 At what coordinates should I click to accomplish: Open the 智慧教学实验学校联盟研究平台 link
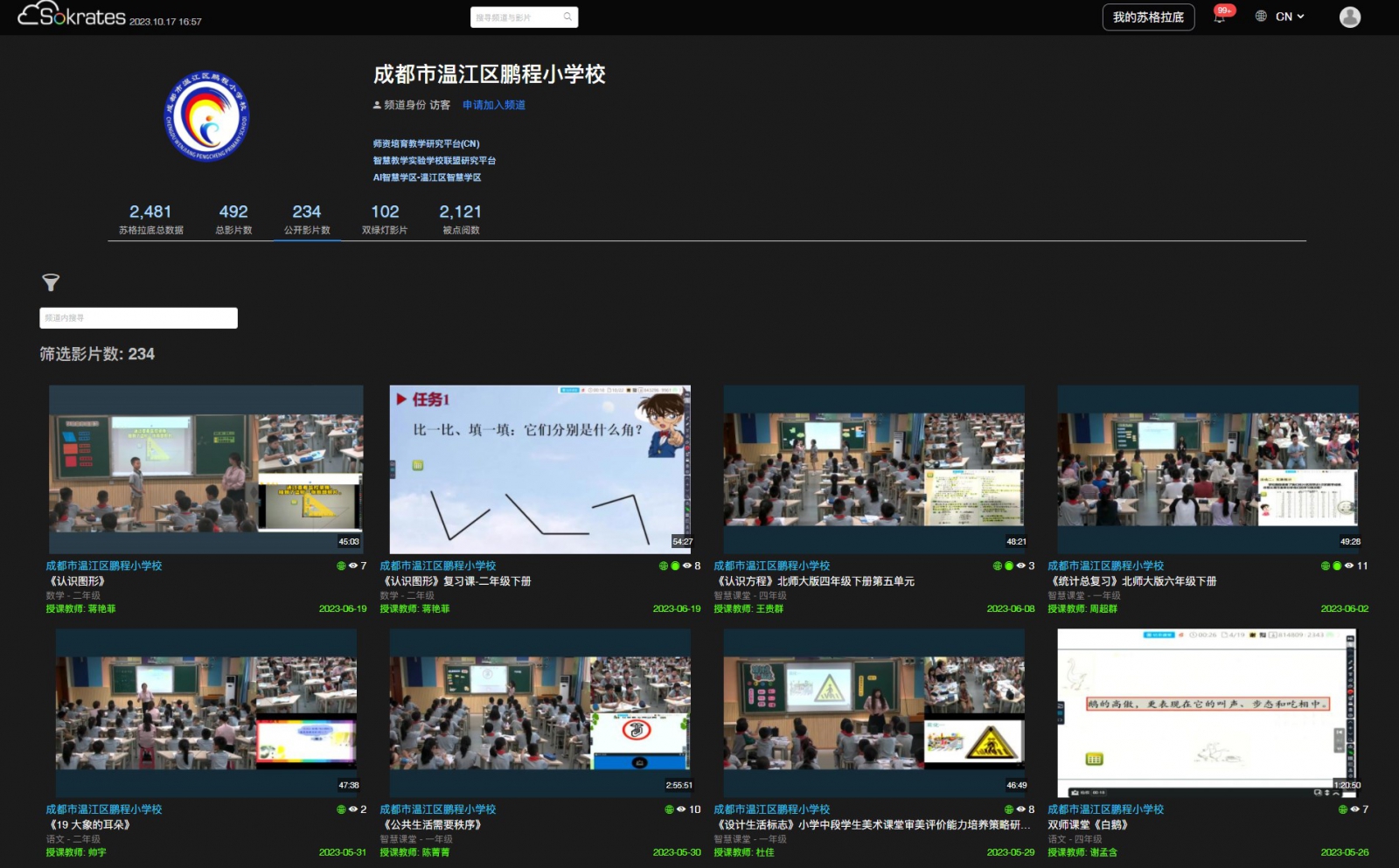point(435,161)
